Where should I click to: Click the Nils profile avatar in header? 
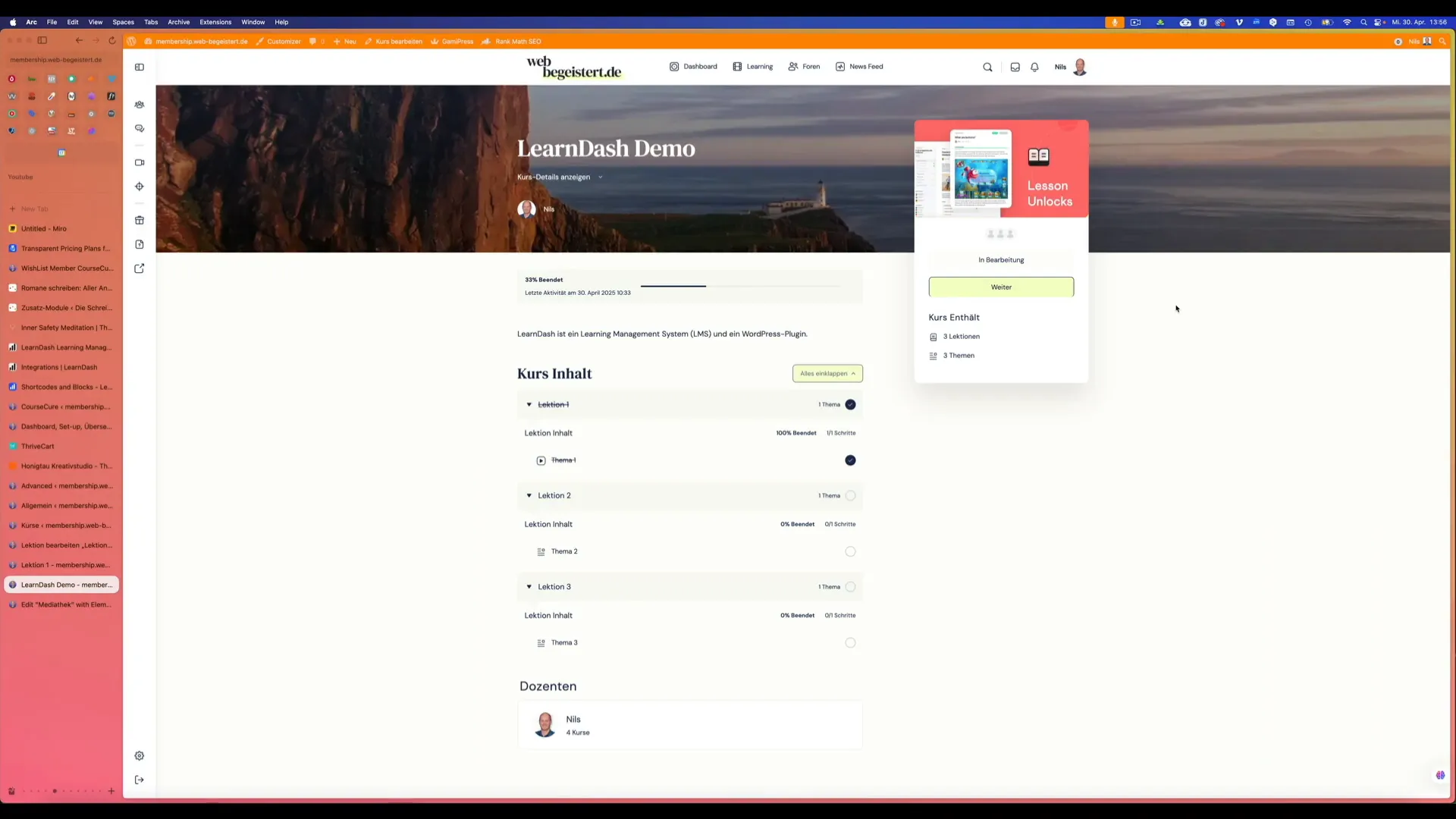pyautogui.click(x=1080, y=67)
